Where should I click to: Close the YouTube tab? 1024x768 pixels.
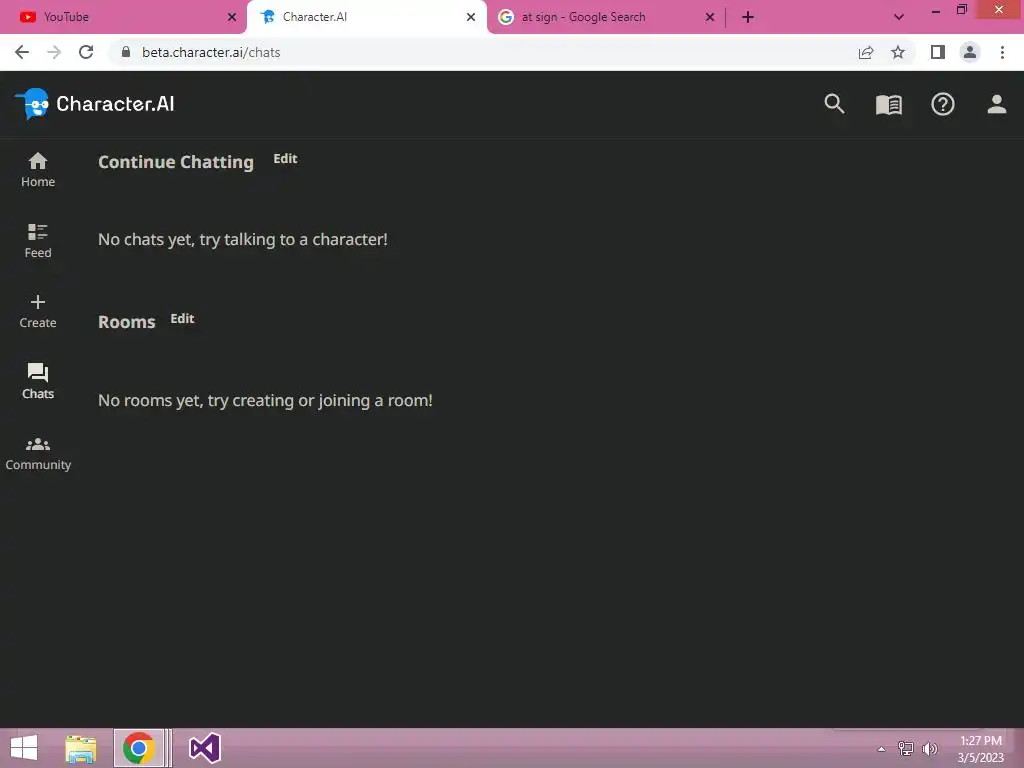coord(232,17)
